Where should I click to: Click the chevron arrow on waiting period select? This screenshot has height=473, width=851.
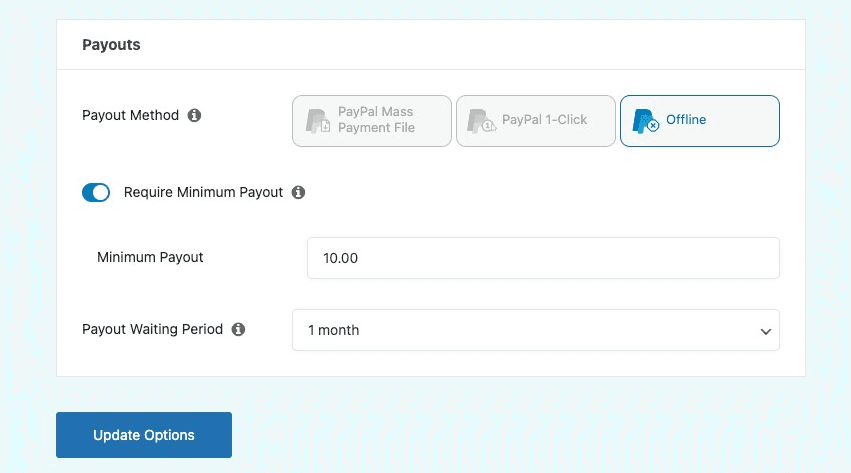tap(766, 331)
